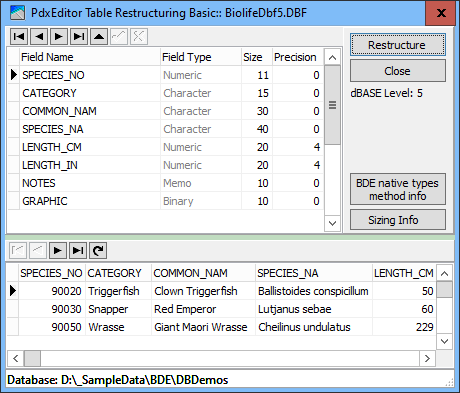Click down arrow of fields grid scrollbar
460x393 pixels.
coord(332,223)
